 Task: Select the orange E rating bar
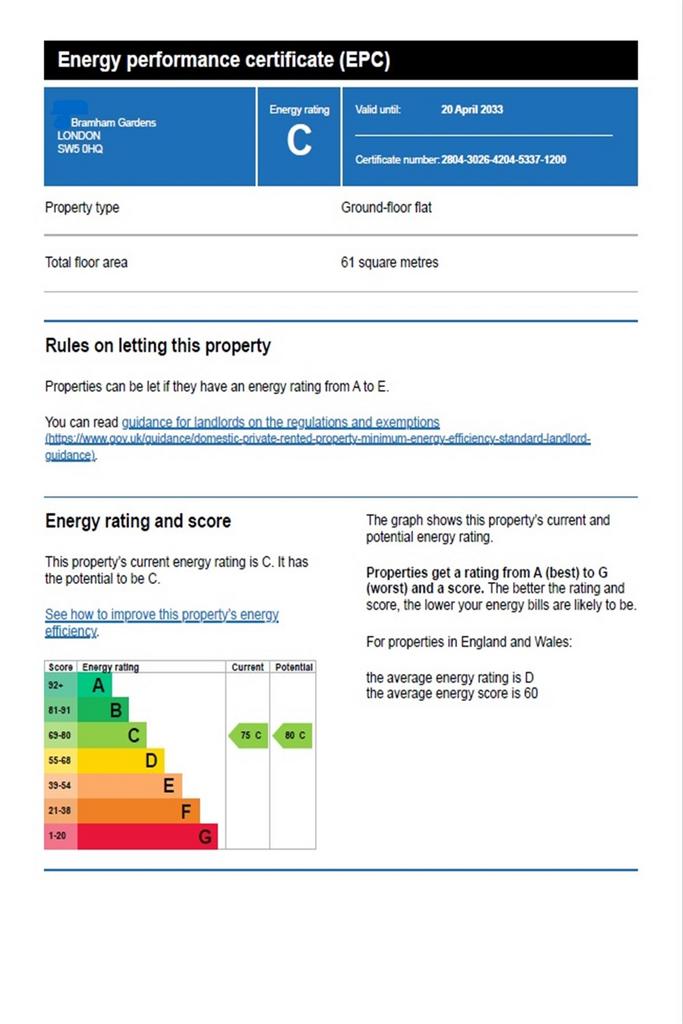[129, 785]
